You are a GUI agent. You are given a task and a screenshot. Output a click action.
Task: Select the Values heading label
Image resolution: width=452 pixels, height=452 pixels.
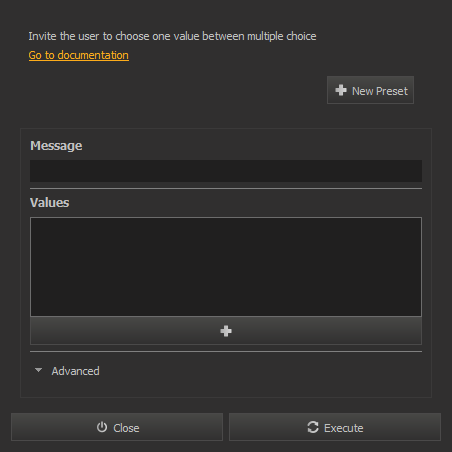click(50, 203)
